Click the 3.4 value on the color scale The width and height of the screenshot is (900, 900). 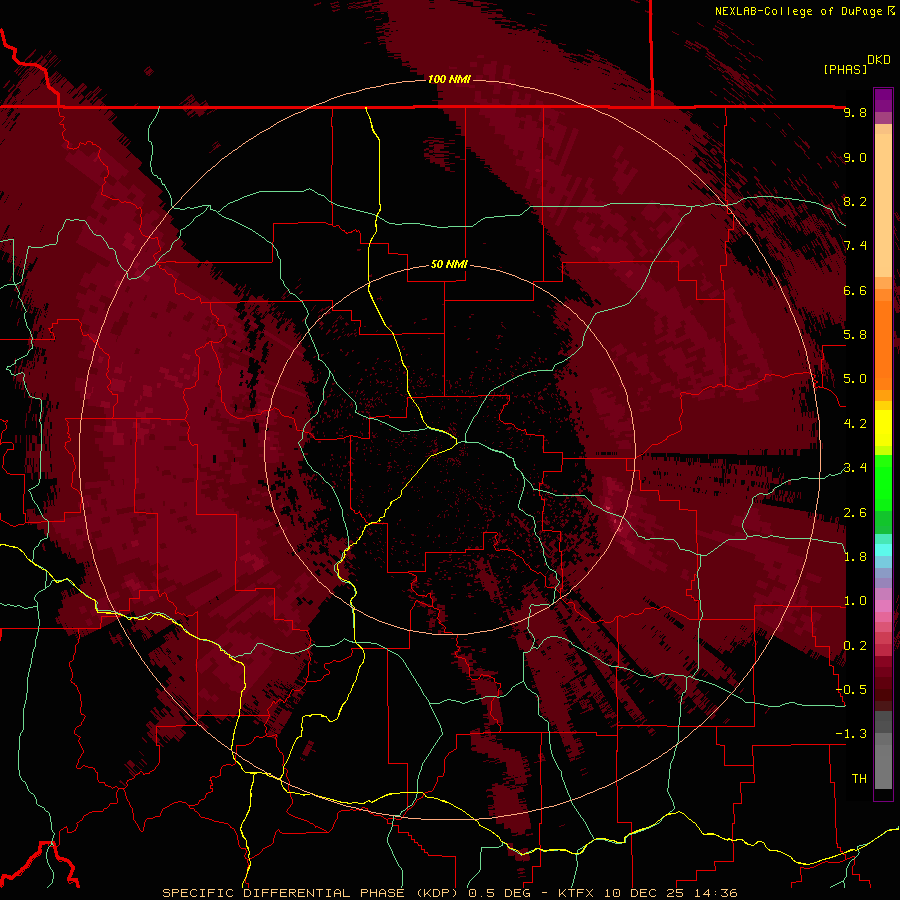point(855,468)
